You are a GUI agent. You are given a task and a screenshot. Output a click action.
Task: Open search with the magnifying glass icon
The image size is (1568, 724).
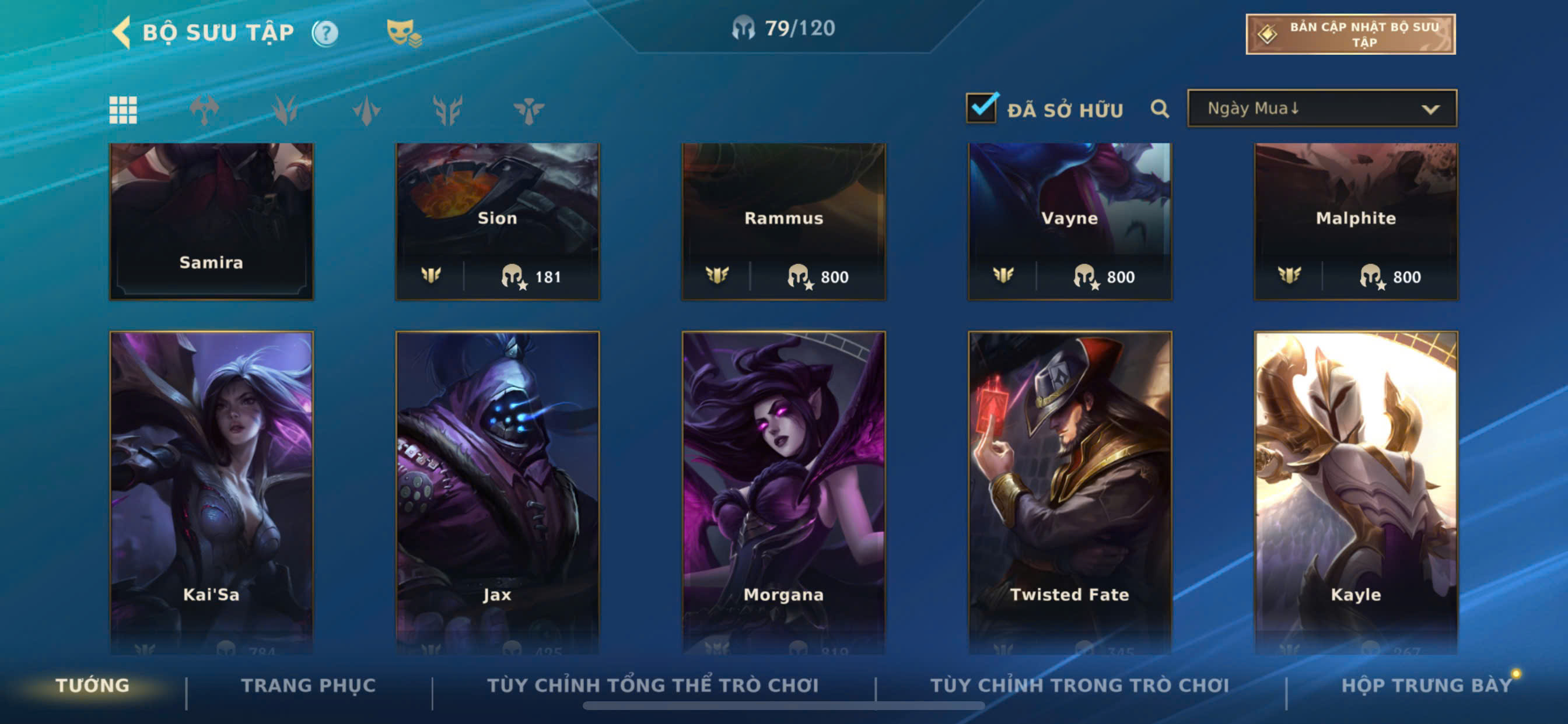click(x=1160, y=109)
